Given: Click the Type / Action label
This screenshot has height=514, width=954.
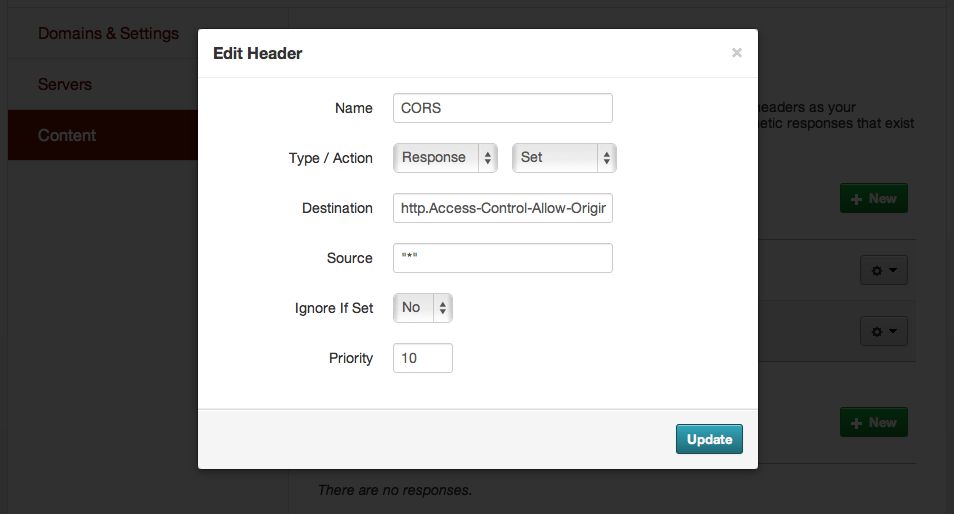Looking at the screenshot, I should click(x=330, y=158).
